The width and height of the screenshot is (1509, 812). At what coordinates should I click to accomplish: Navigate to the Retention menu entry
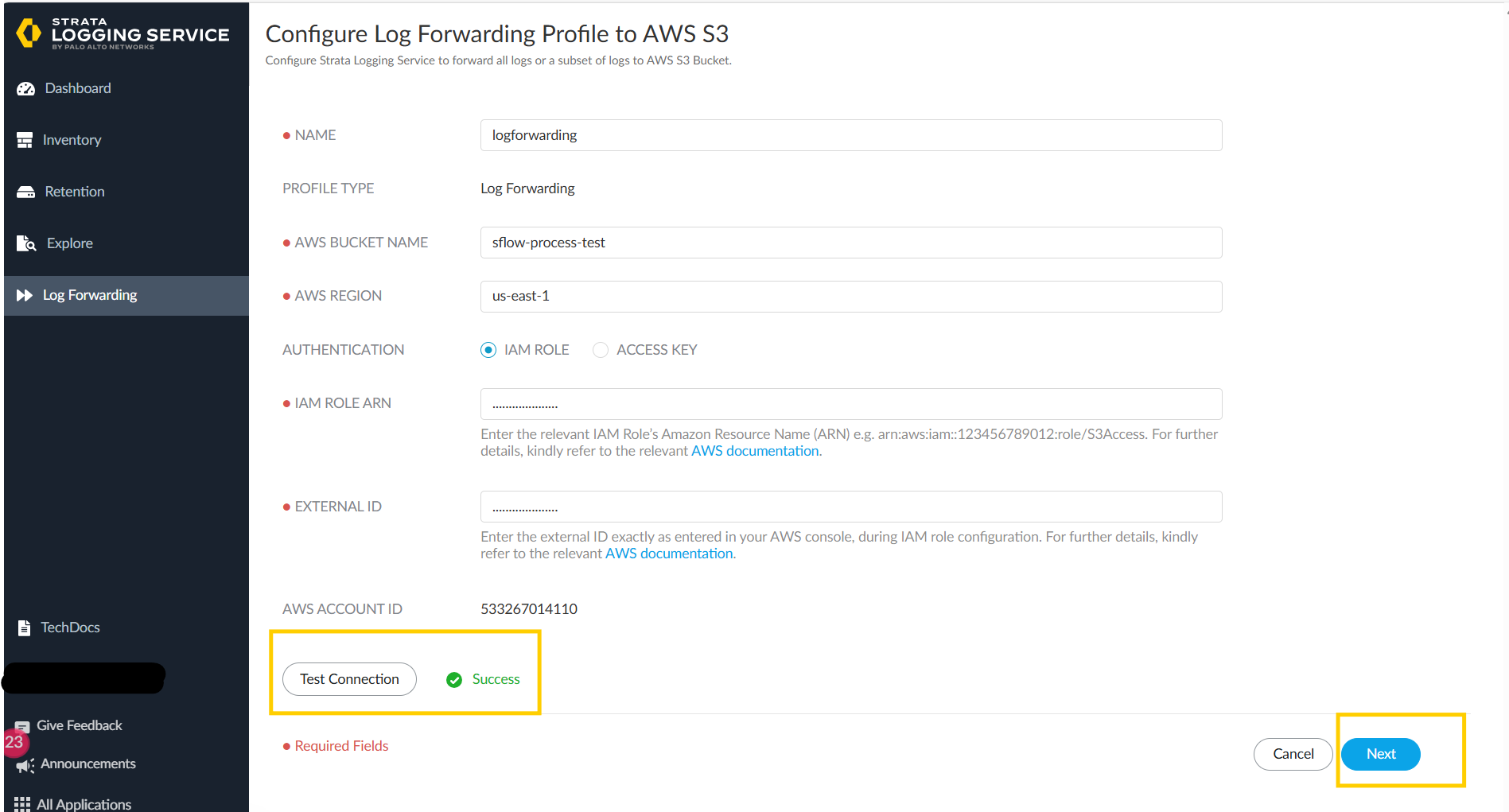pyautogui.click(x=74, y=191)
